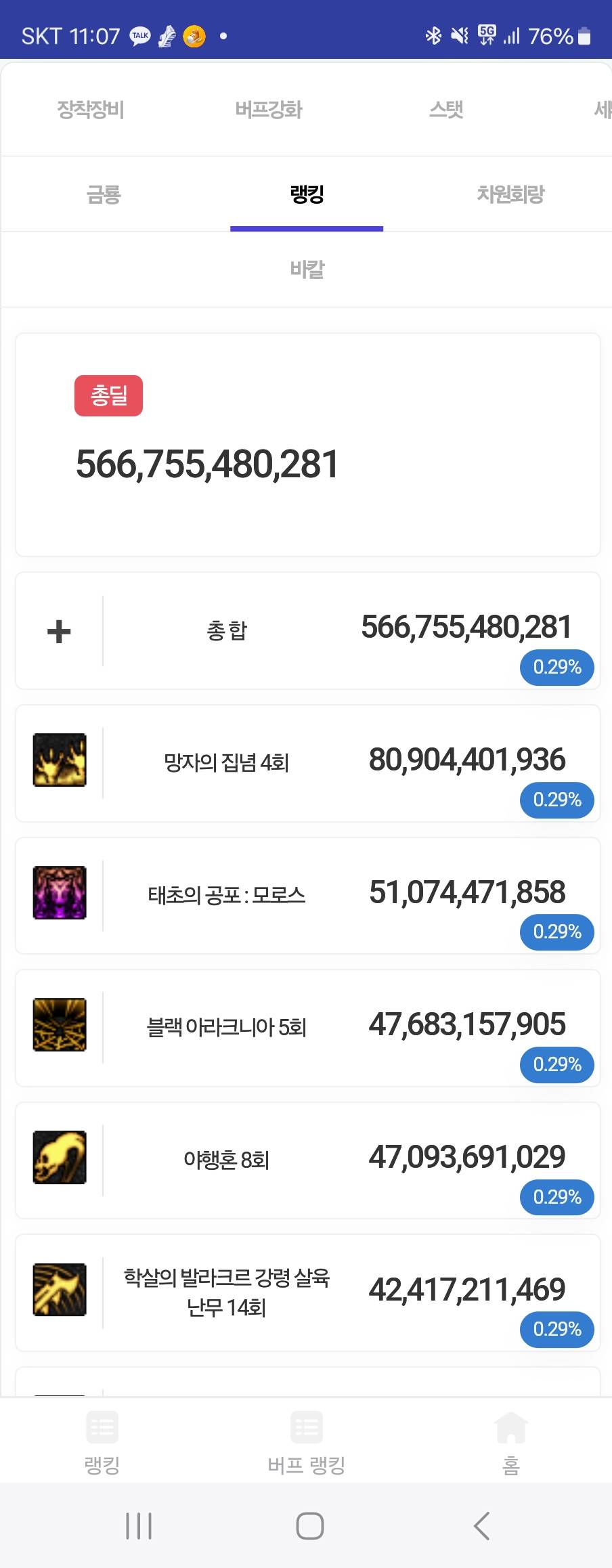Tap the 망자의 집념 skill icon
The image size is (612, 1568).
[x=60, y=760]
